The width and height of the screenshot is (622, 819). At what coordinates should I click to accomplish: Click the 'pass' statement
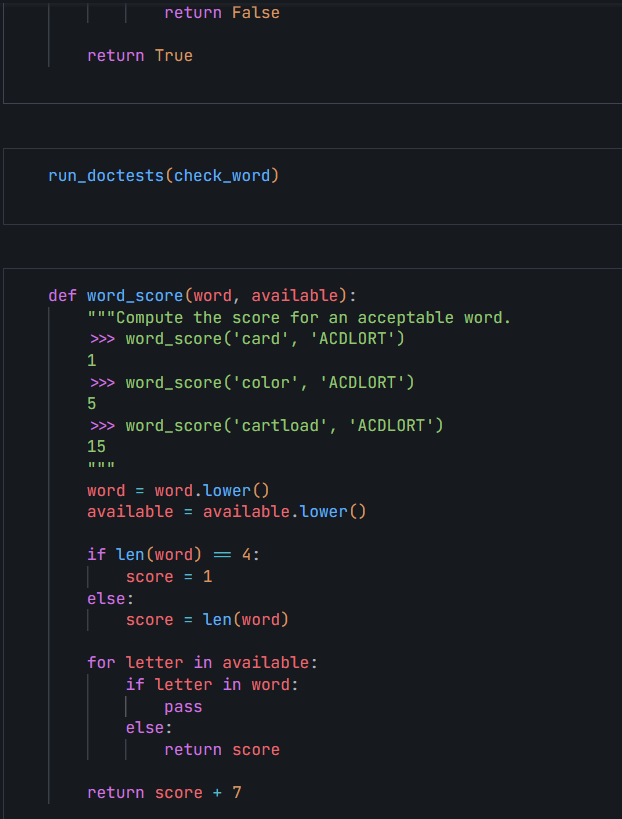[183, 707]
